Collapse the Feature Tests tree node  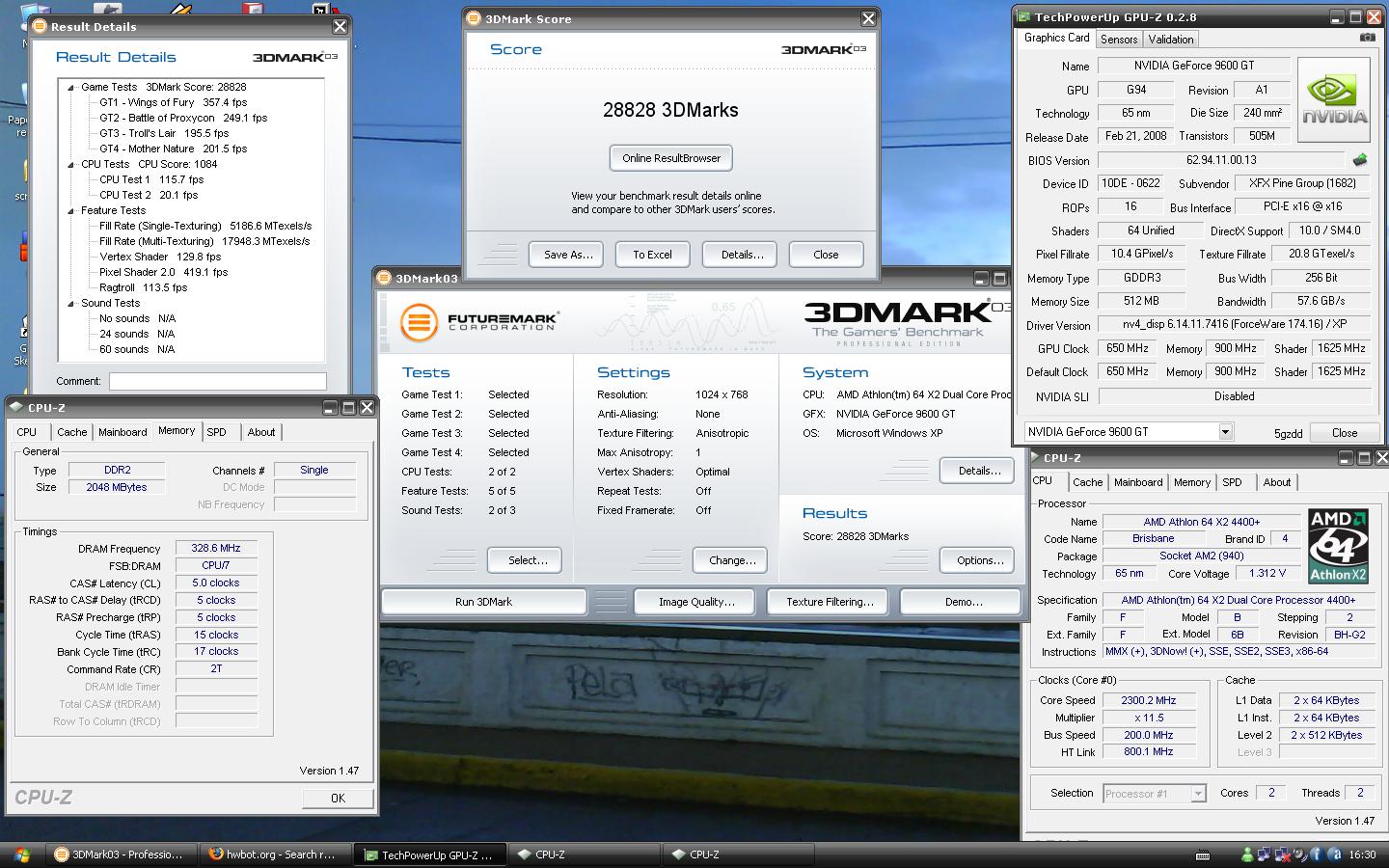pyautogui.click(x=71, y=210)
